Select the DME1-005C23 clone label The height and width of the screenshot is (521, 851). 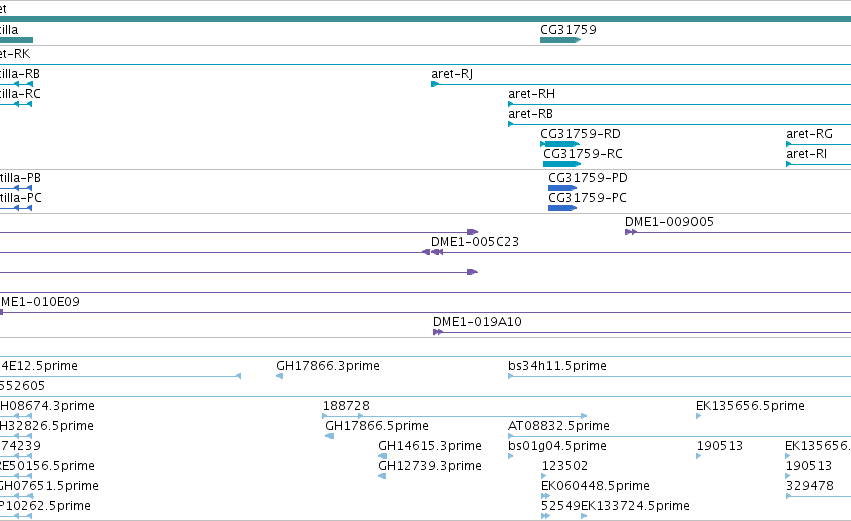click(x=475, y=242)
